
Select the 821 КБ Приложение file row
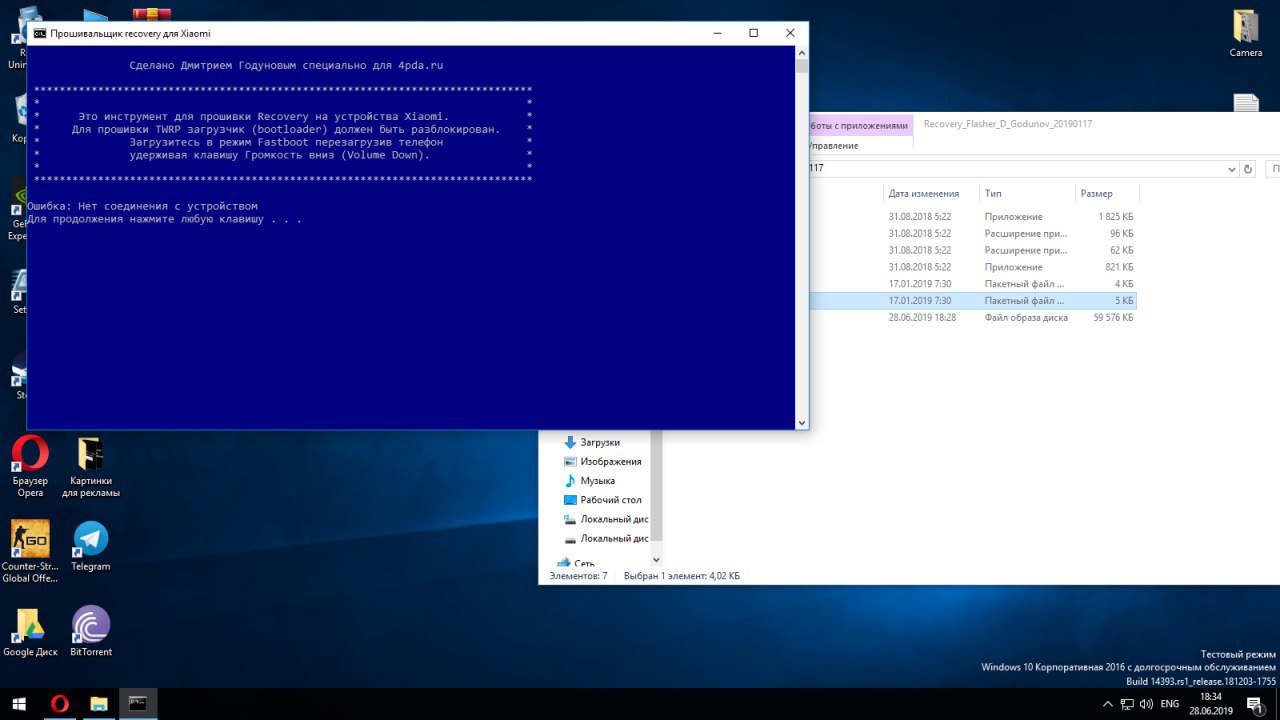click(x=972, y=267)
